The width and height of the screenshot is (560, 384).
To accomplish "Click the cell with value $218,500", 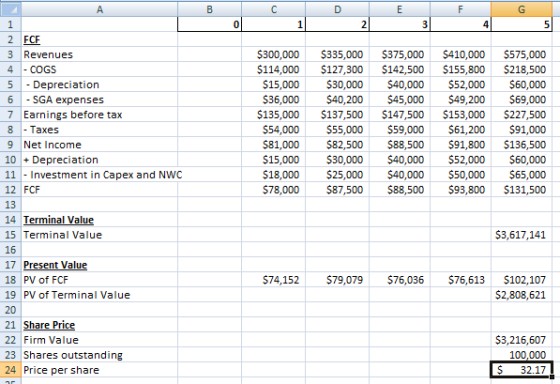I will pos(522,69).
